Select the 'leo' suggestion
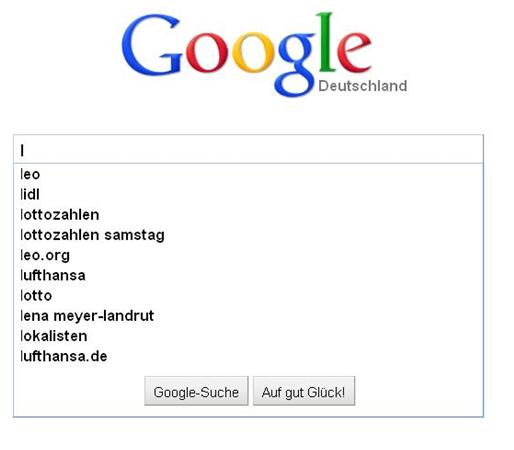Image resolution: width=514 pixels, height=450 pixels. coord(248,174)
